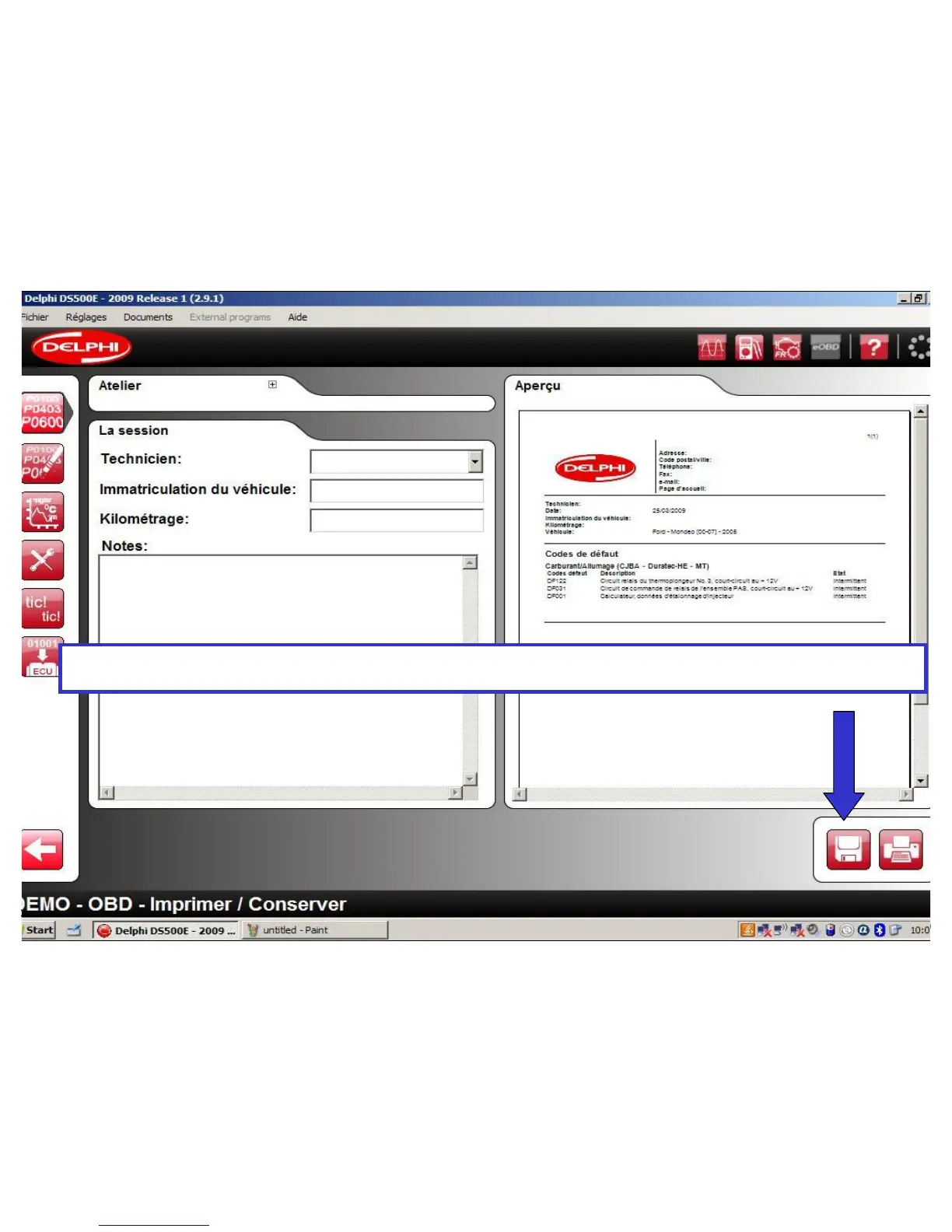Open the diagnostic device icon in header

(x=749, y=348)
